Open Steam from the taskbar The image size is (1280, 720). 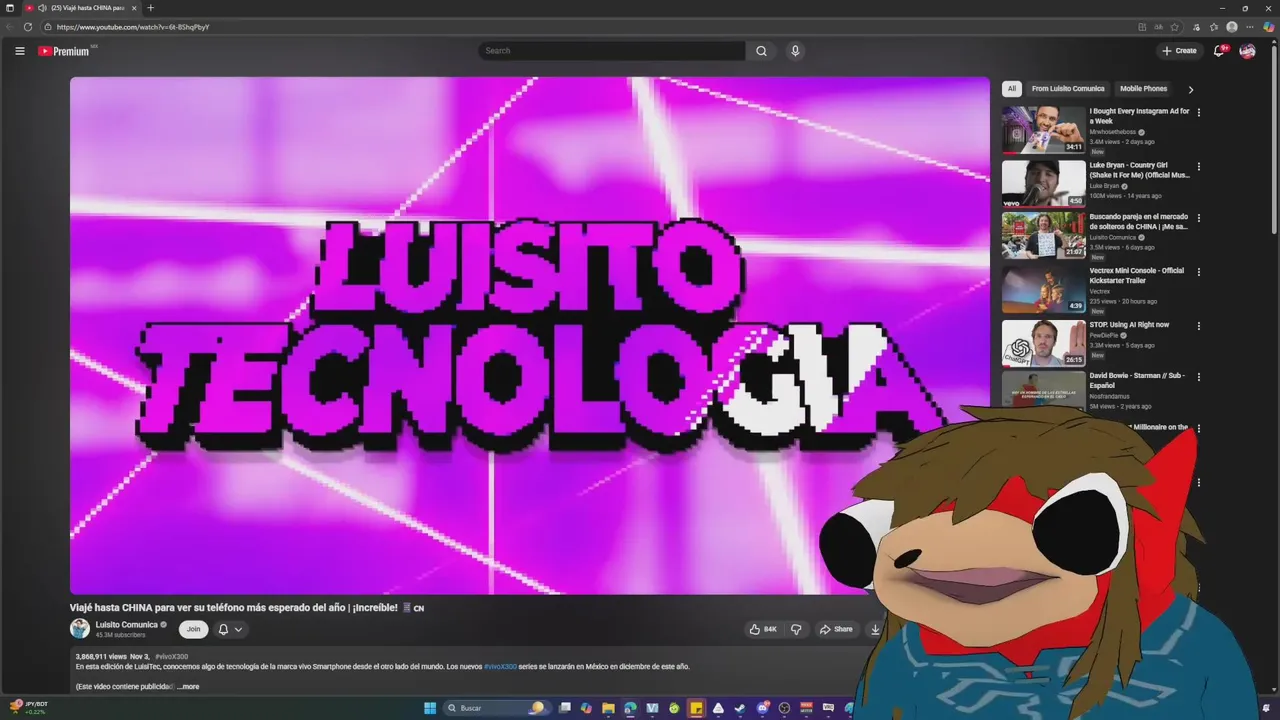[740, 708]
